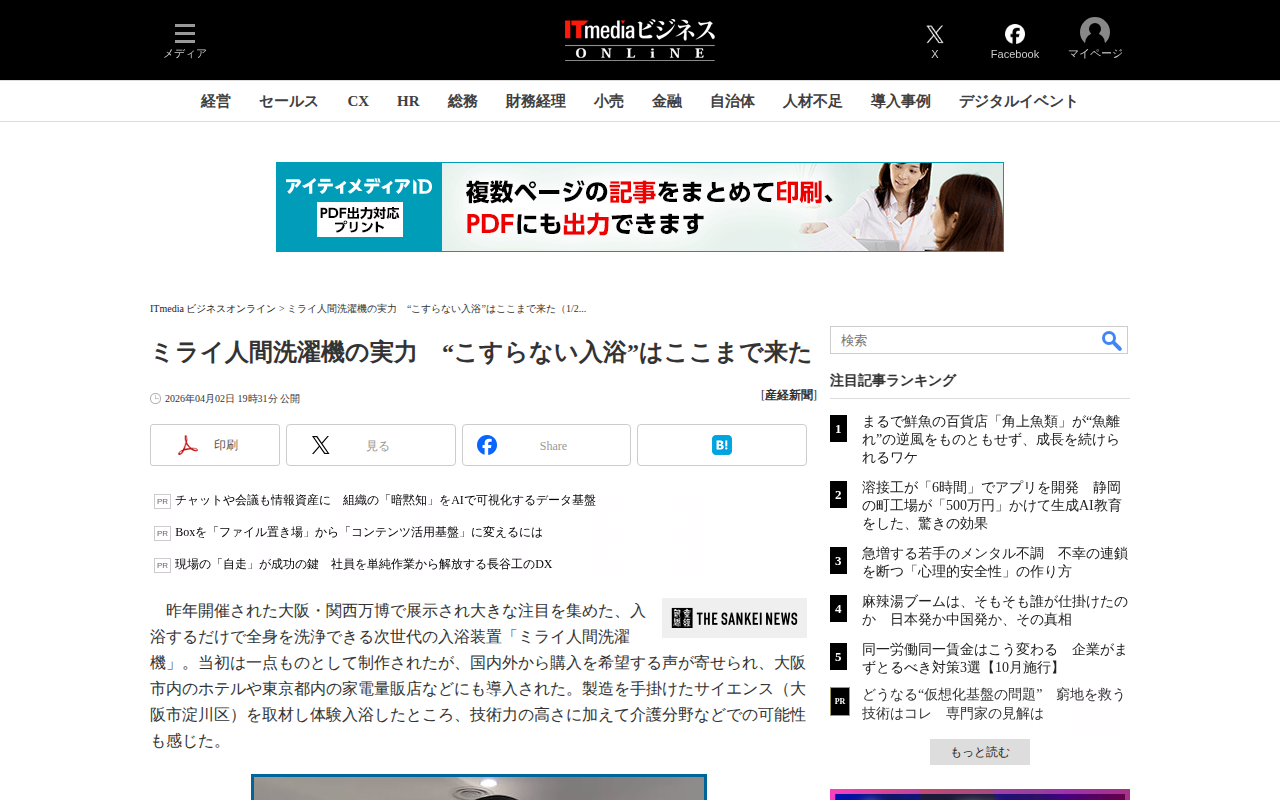This screenshot has width=1280, height=800.
Task: Open ranking 5 article on 同一労働同一賃金
Action: (x=995, y=657)
